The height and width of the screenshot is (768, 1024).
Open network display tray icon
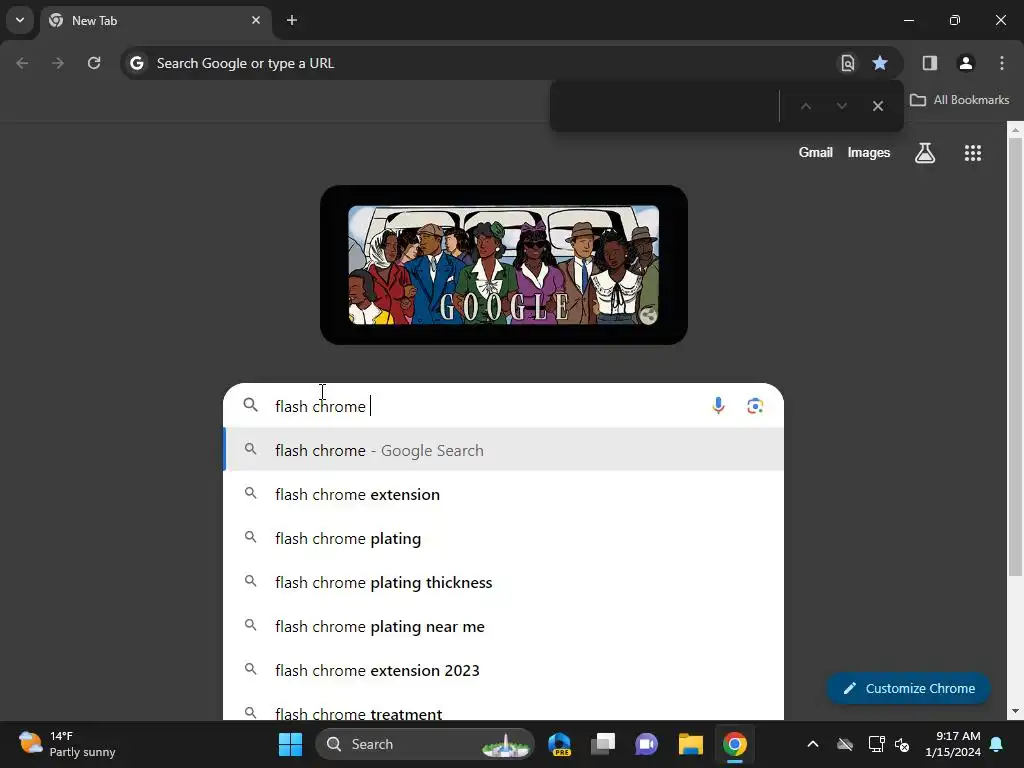click(876, 744)
